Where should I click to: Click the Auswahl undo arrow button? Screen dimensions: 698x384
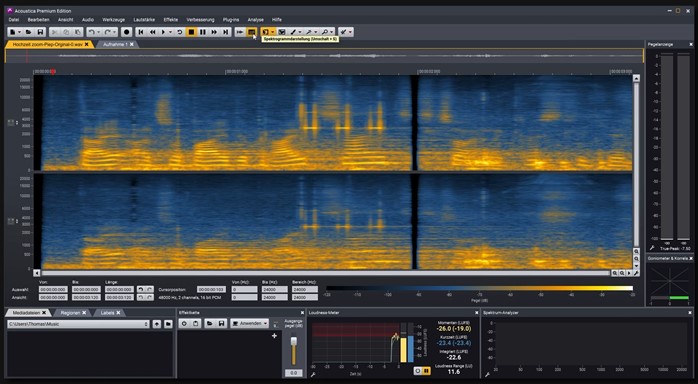(141, 290)
